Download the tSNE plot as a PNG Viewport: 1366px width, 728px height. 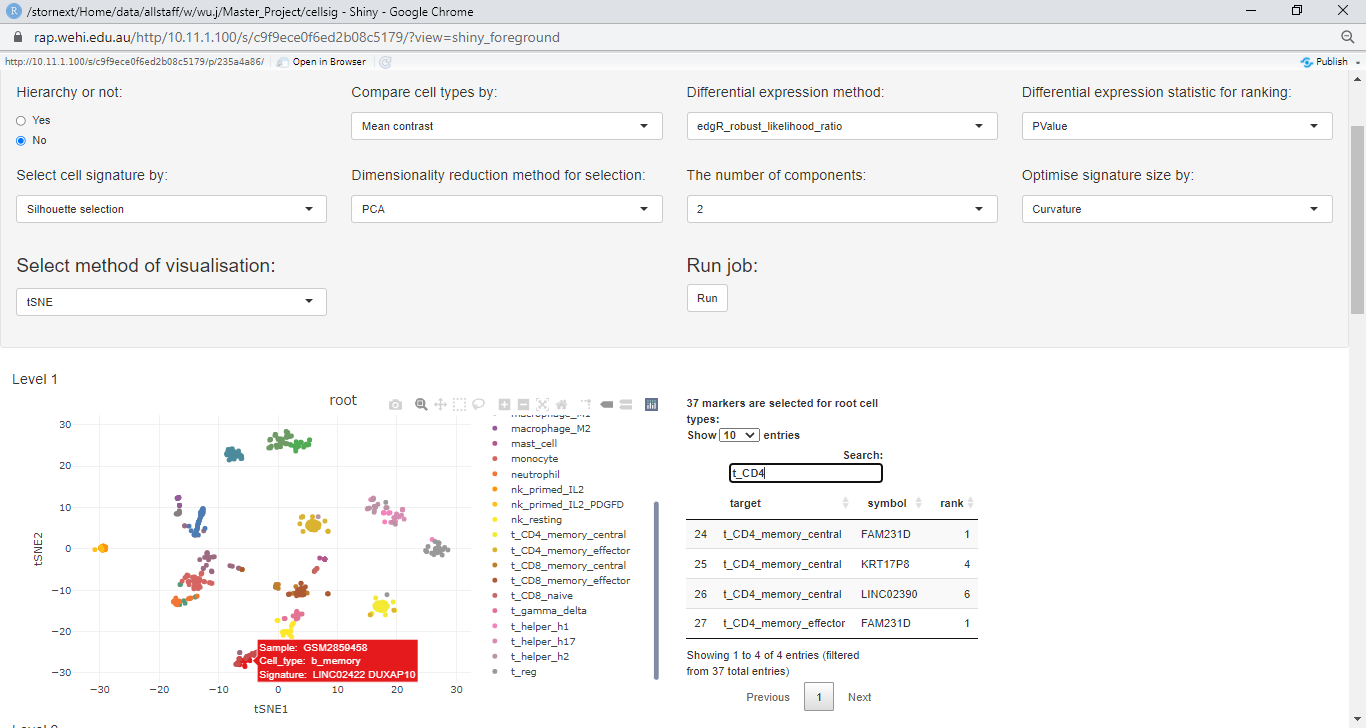click(x=395, y=404)
